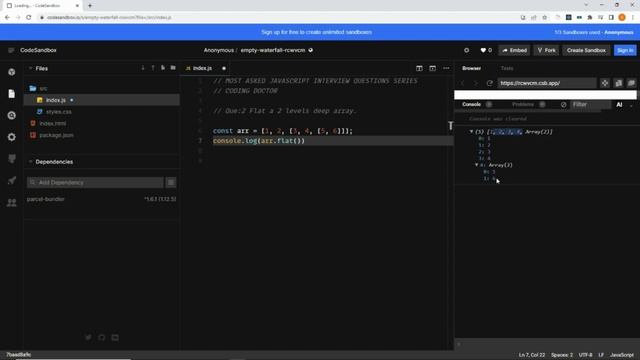640x360 pixels.
Task: Click the Embed button
Action: point(514,50)
